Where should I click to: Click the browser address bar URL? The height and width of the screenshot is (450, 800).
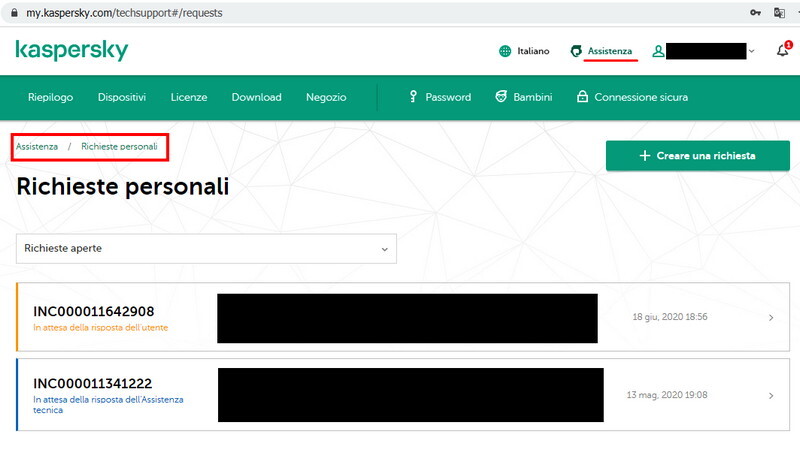tap(124, 13)
